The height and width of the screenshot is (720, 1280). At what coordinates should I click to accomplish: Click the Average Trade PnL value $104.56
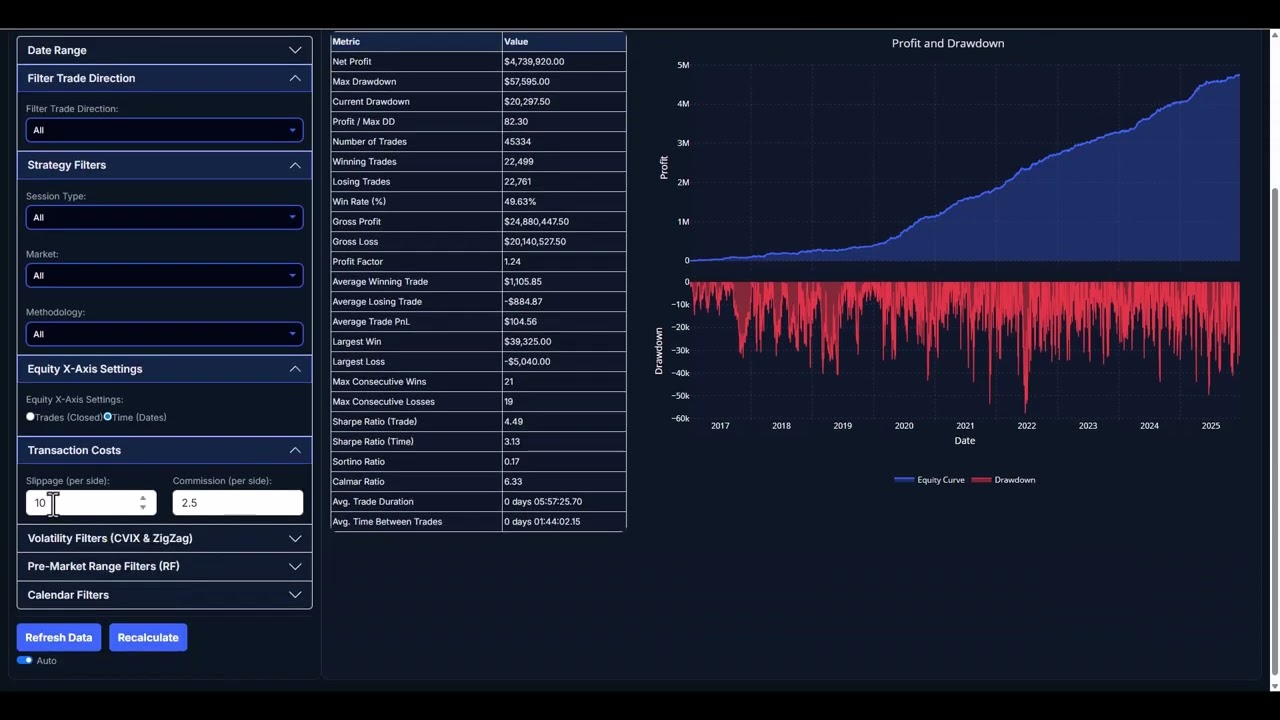(520, 322)
